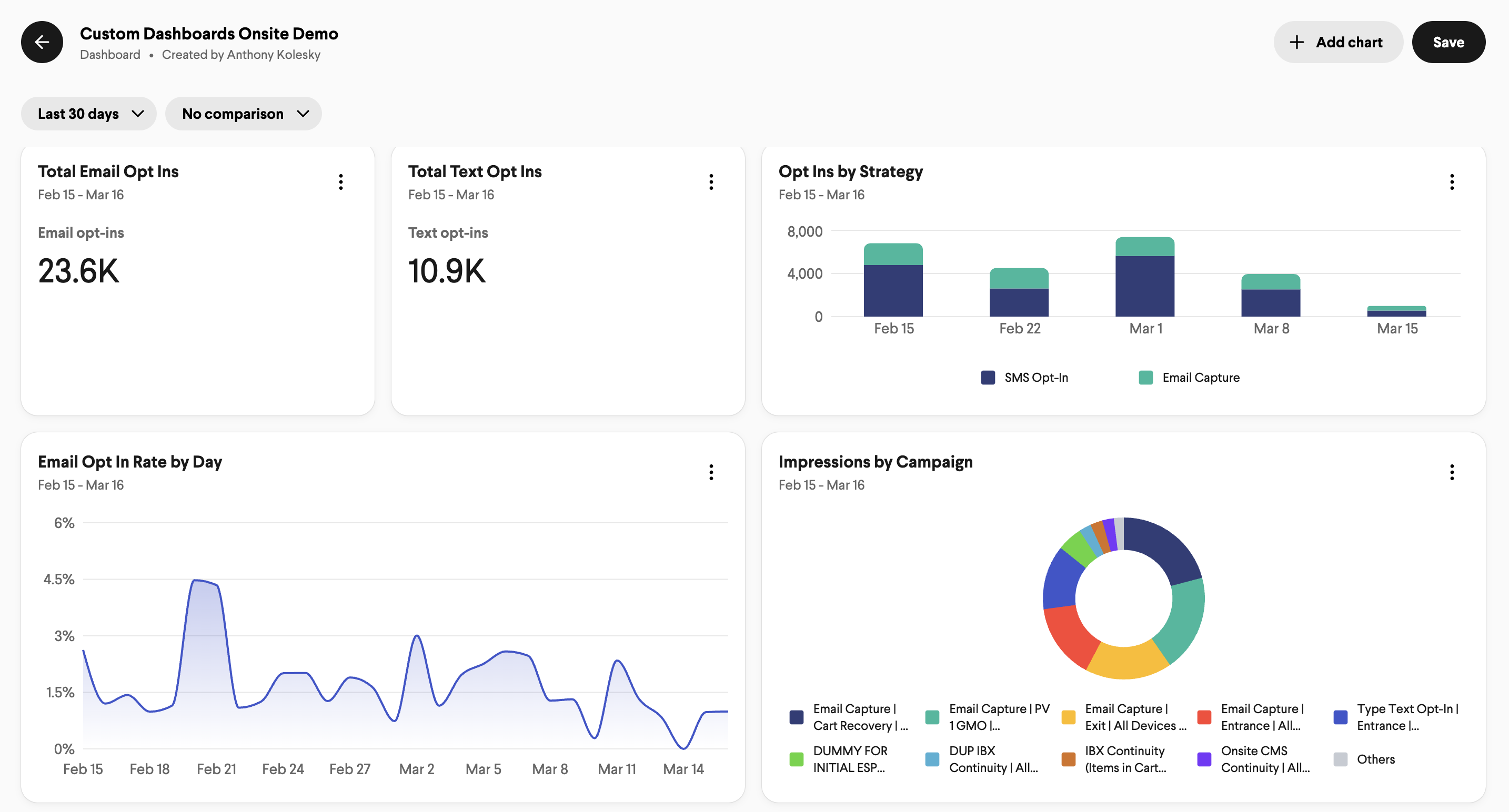Screen dimensions: 1509x812
Task: Click the 10.9K text opt-ins value
Action: (447, 271)
